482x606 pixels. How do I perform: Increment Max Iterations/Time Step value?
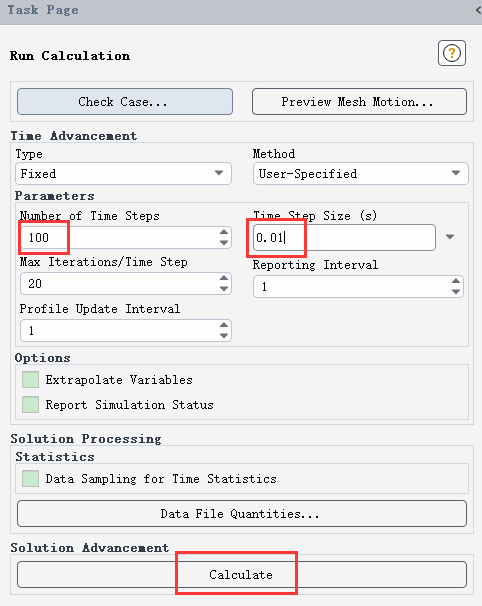point(223,278)
